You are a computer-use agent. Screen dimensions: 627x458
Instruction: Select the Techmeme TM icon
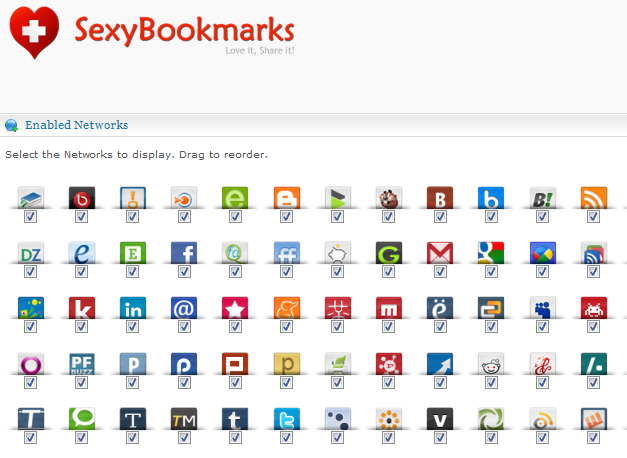tap(184, 419)
